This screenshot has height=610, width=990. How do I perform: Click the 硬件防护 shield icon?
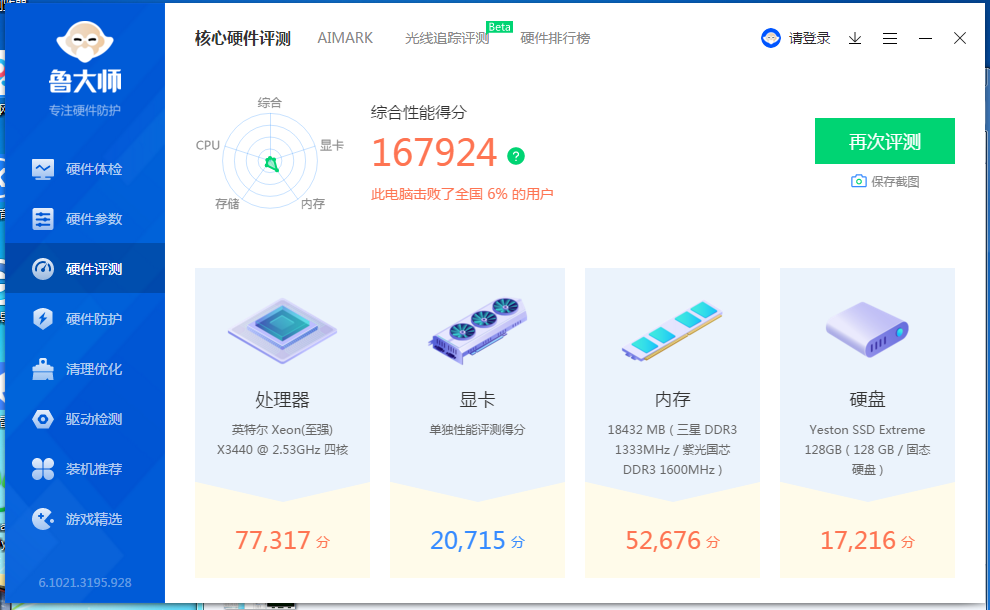(x=43, y=319)
